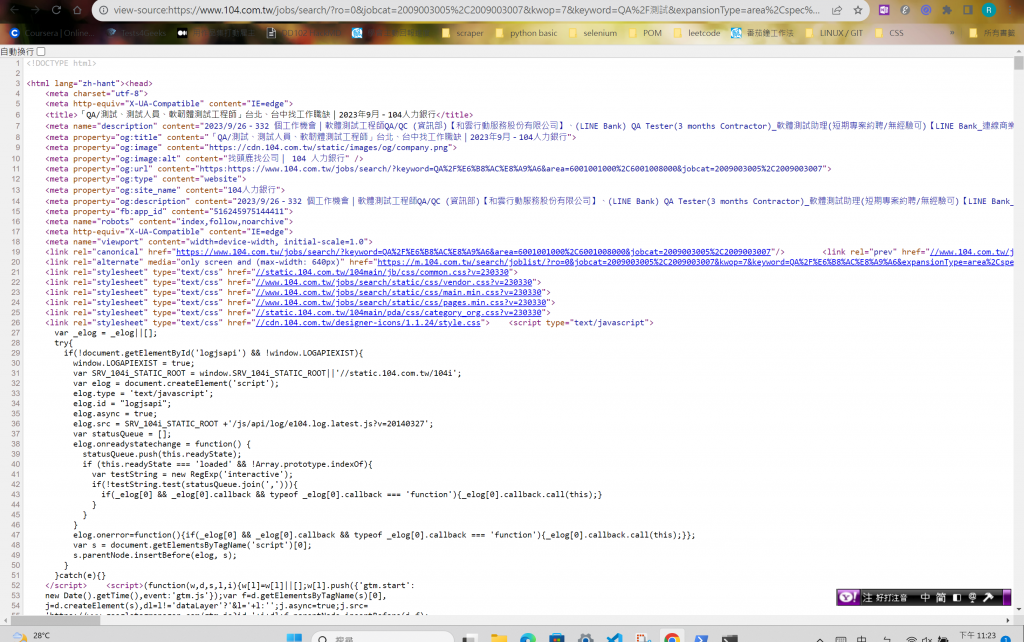Open the vendor.css stylesheet link
Image resolution: width=1024 pixels, height=642 pixels.
pyautogui.click(x=394, y=282)
